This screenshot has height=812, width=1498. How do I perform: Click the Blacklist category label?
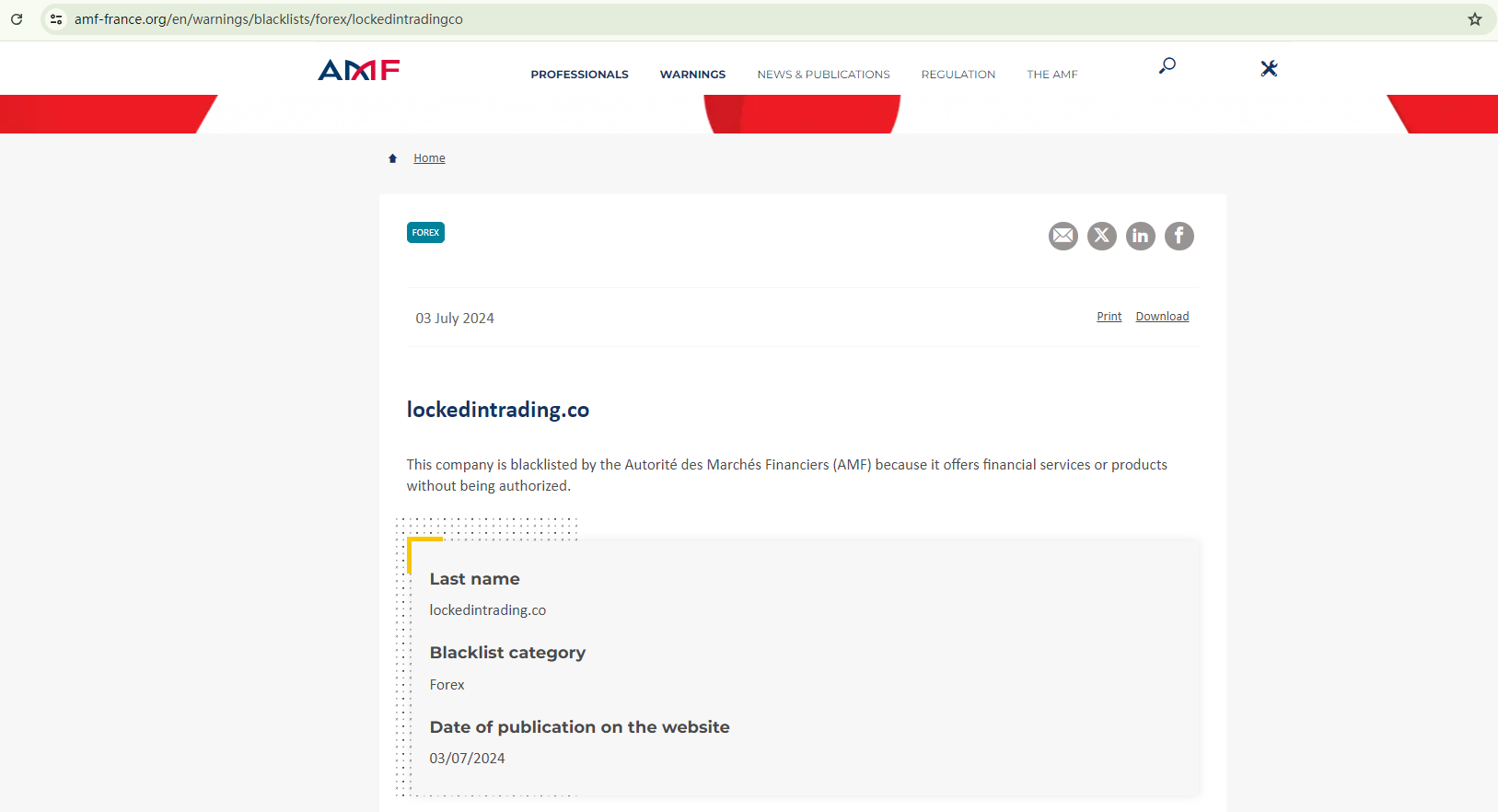507,653
